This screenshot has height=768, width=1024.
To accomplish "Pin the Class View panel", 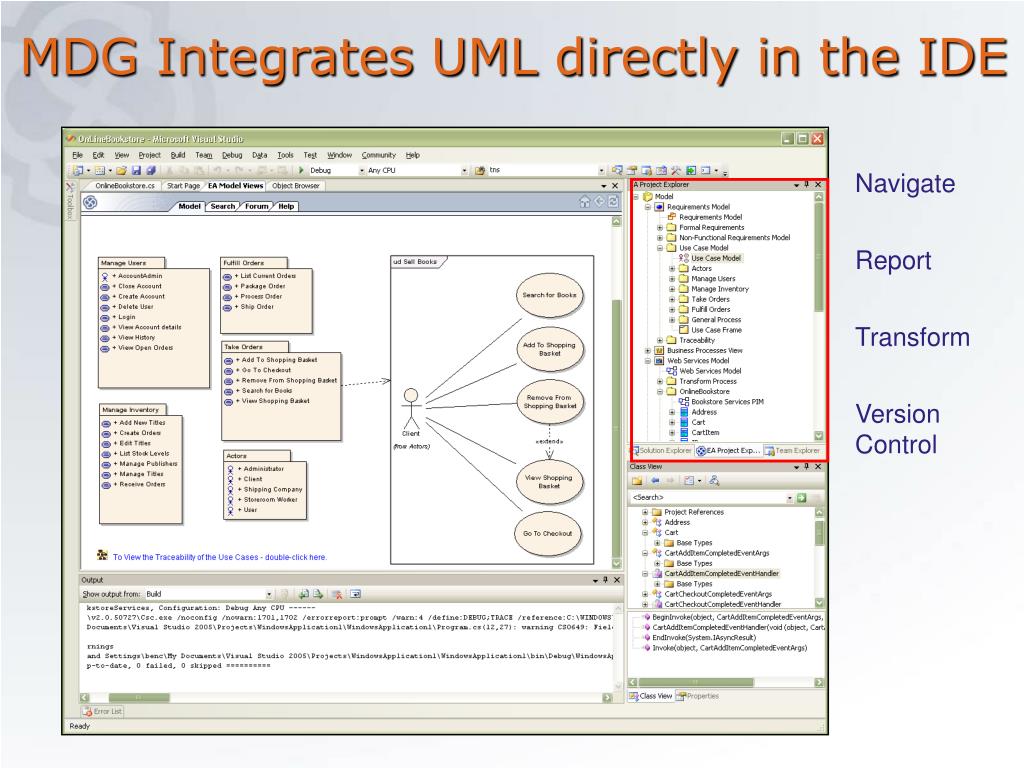I will 807,467.
